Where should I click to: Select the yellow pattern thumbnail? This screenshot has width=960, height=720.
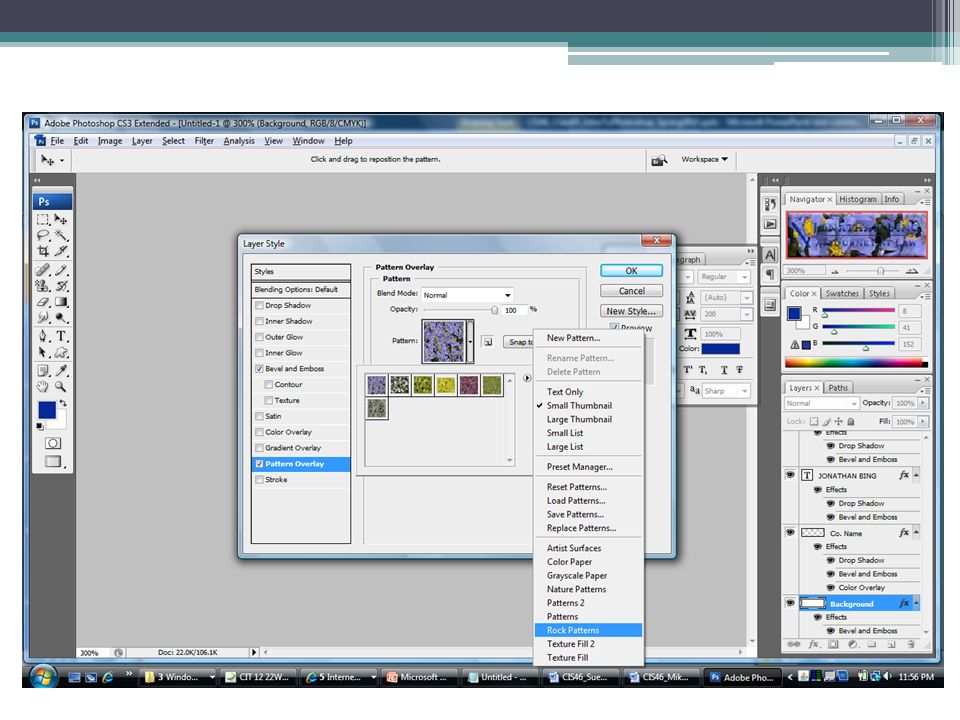(x=446, y=385)
